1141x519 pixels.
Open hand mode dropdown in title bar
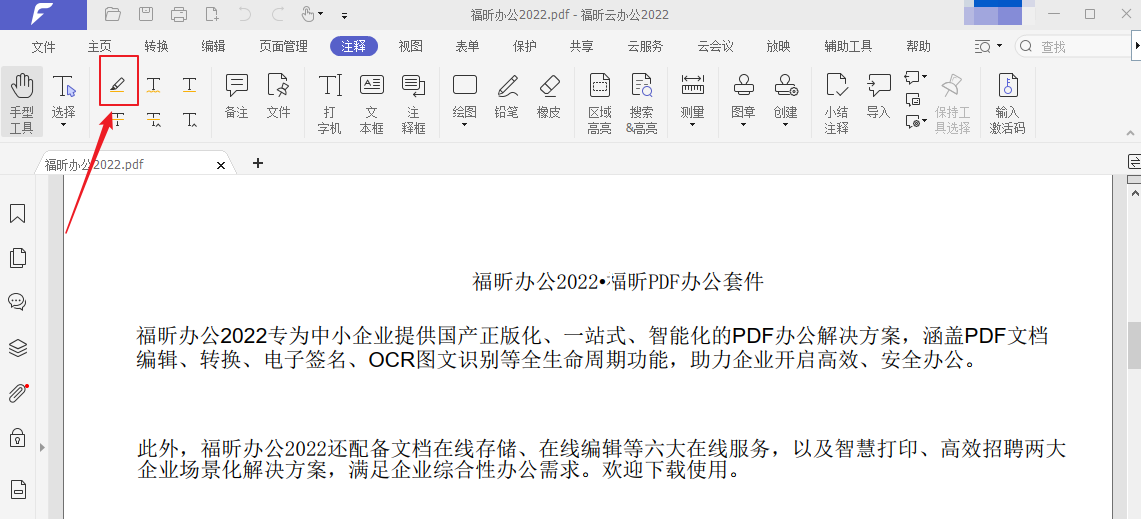coord(321,14)
